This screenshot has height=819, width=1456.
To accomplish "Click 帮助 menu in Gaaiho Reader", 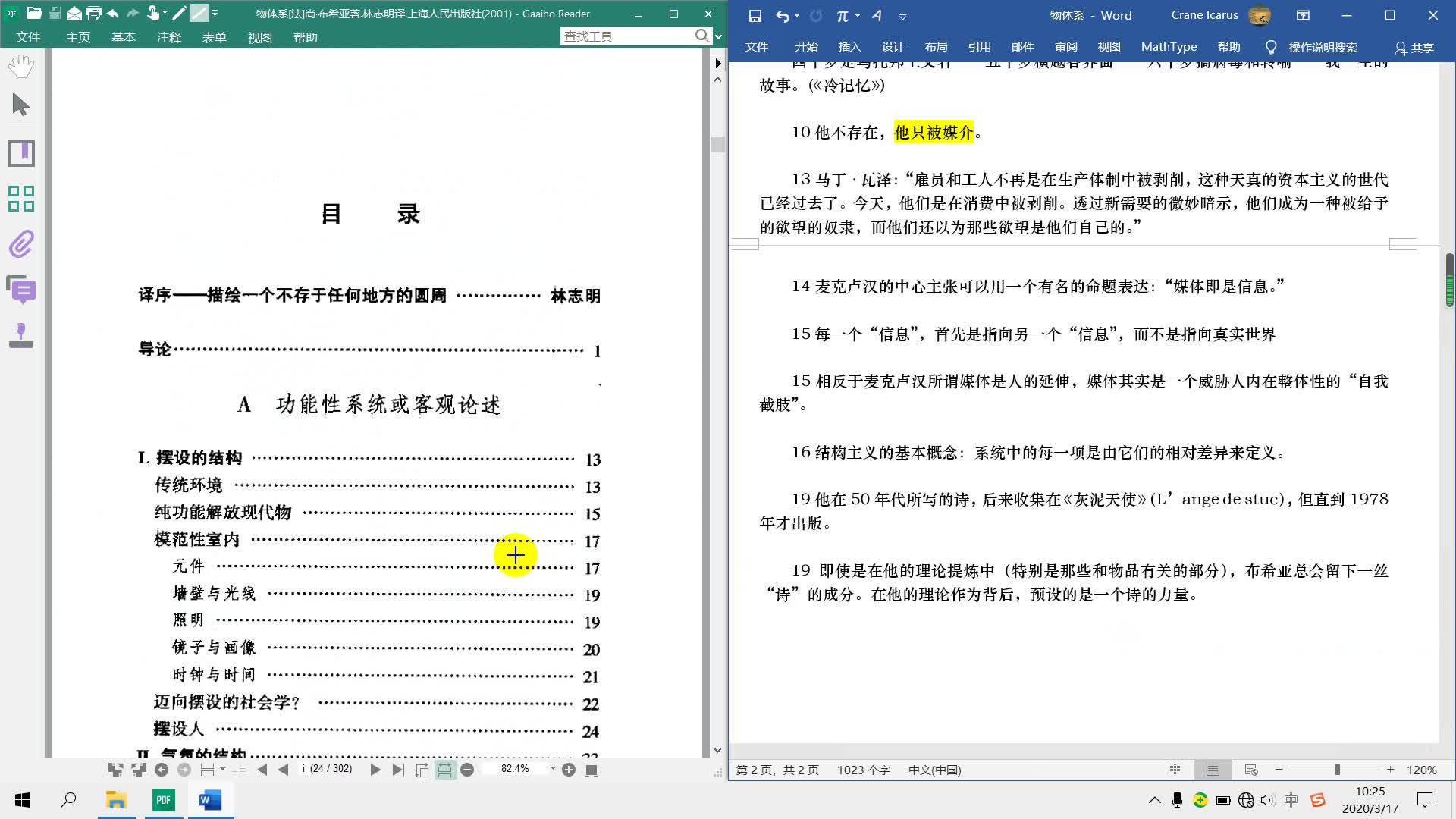I will (x=305, y=37).
